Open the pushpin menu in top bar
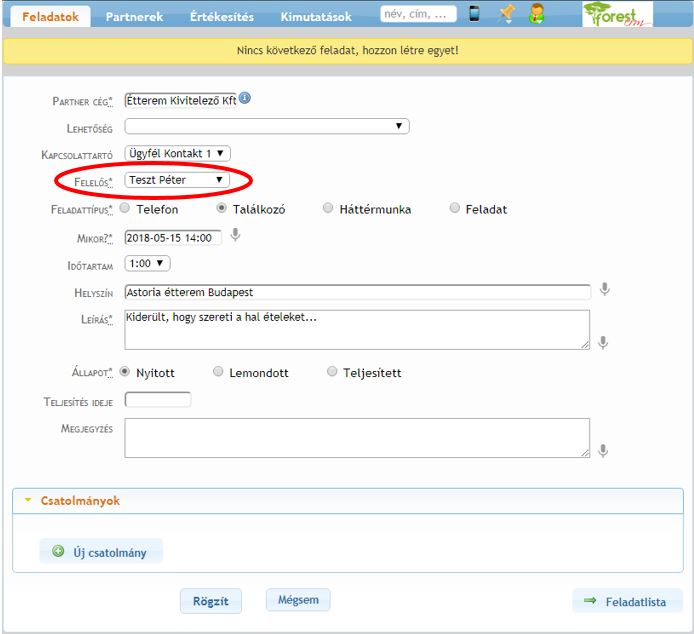Screen dimensions: 694x634 point(506,14)
